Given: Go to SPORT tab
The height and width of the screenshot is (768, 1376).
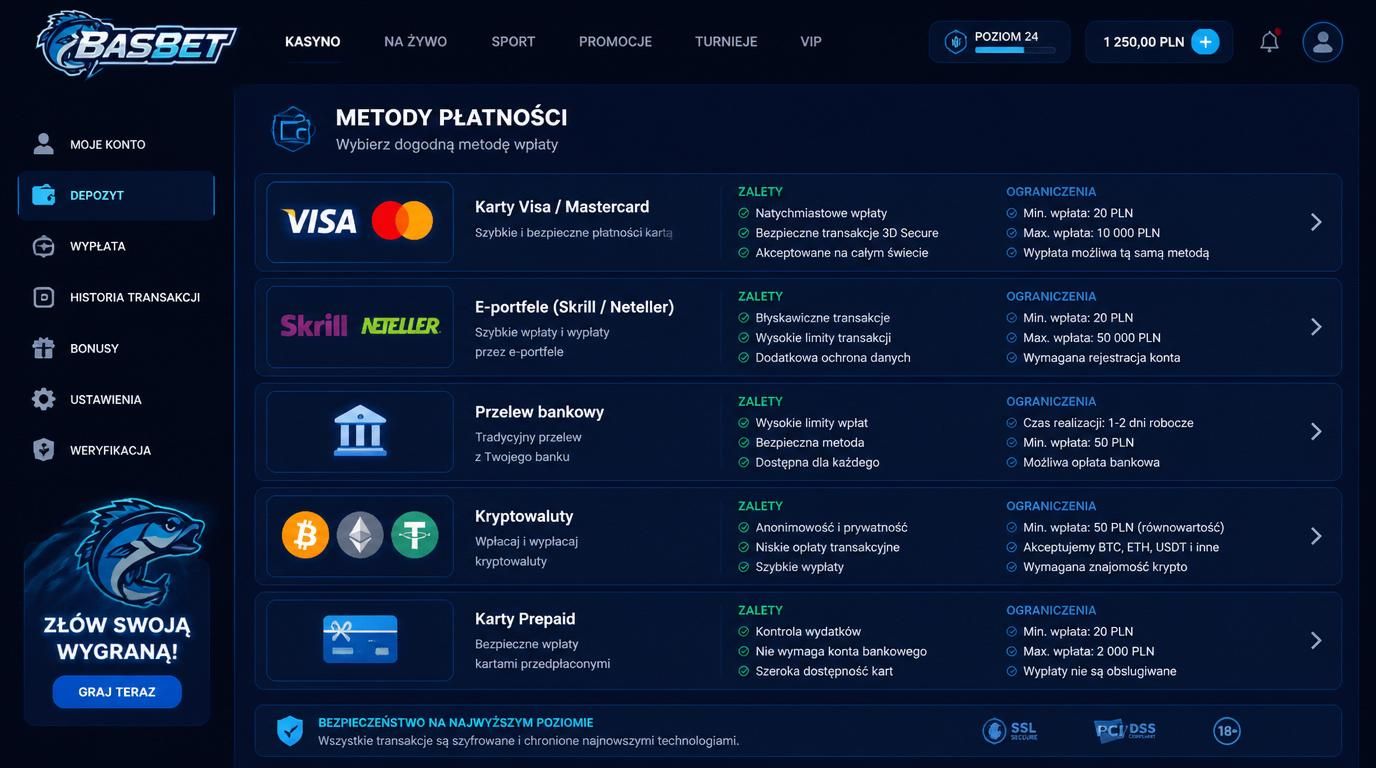Looking at the screenshot, I should click(x=513, y=42).
